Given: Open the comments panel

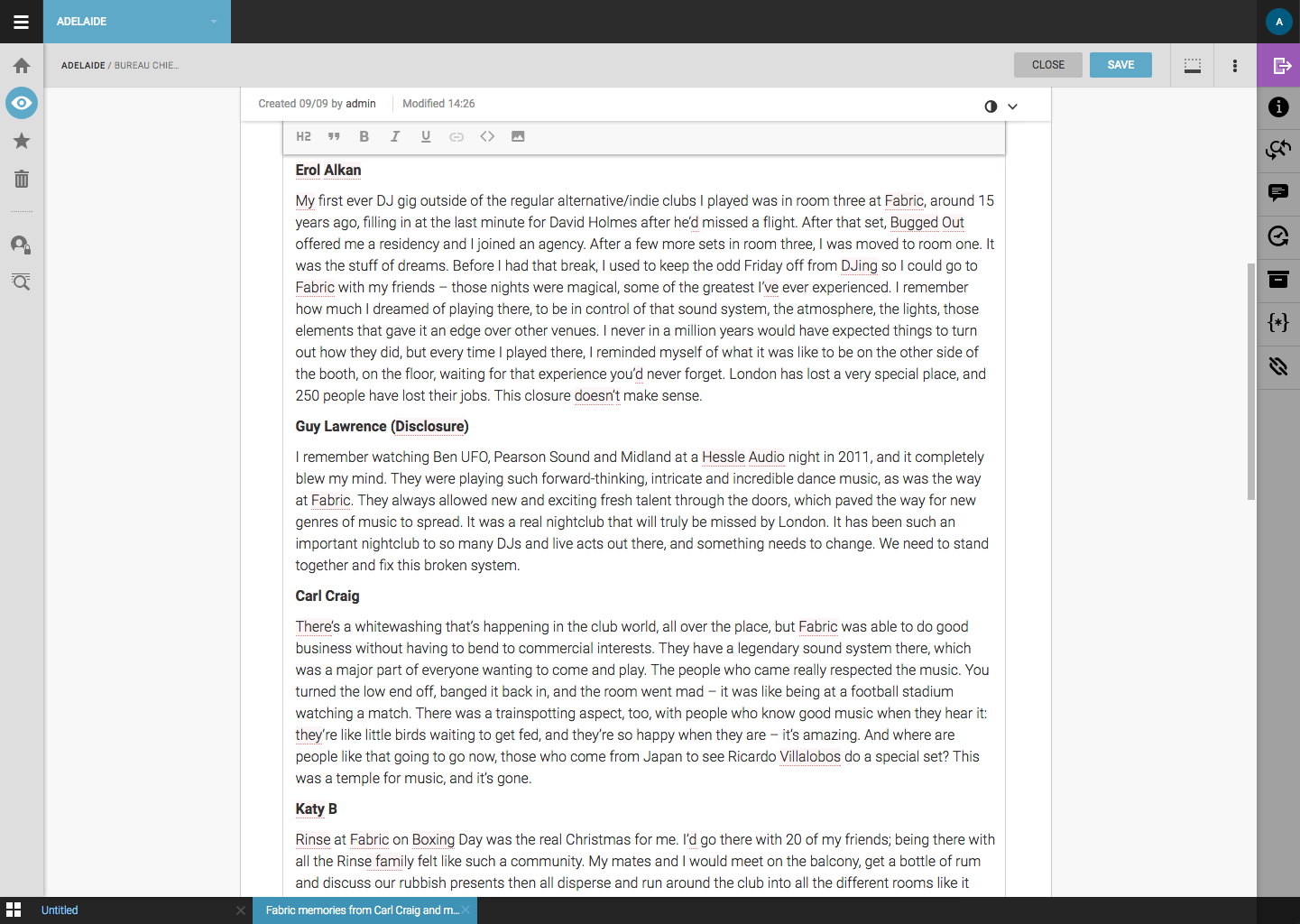Looking at the screenshot, I should coord(1278,193).
